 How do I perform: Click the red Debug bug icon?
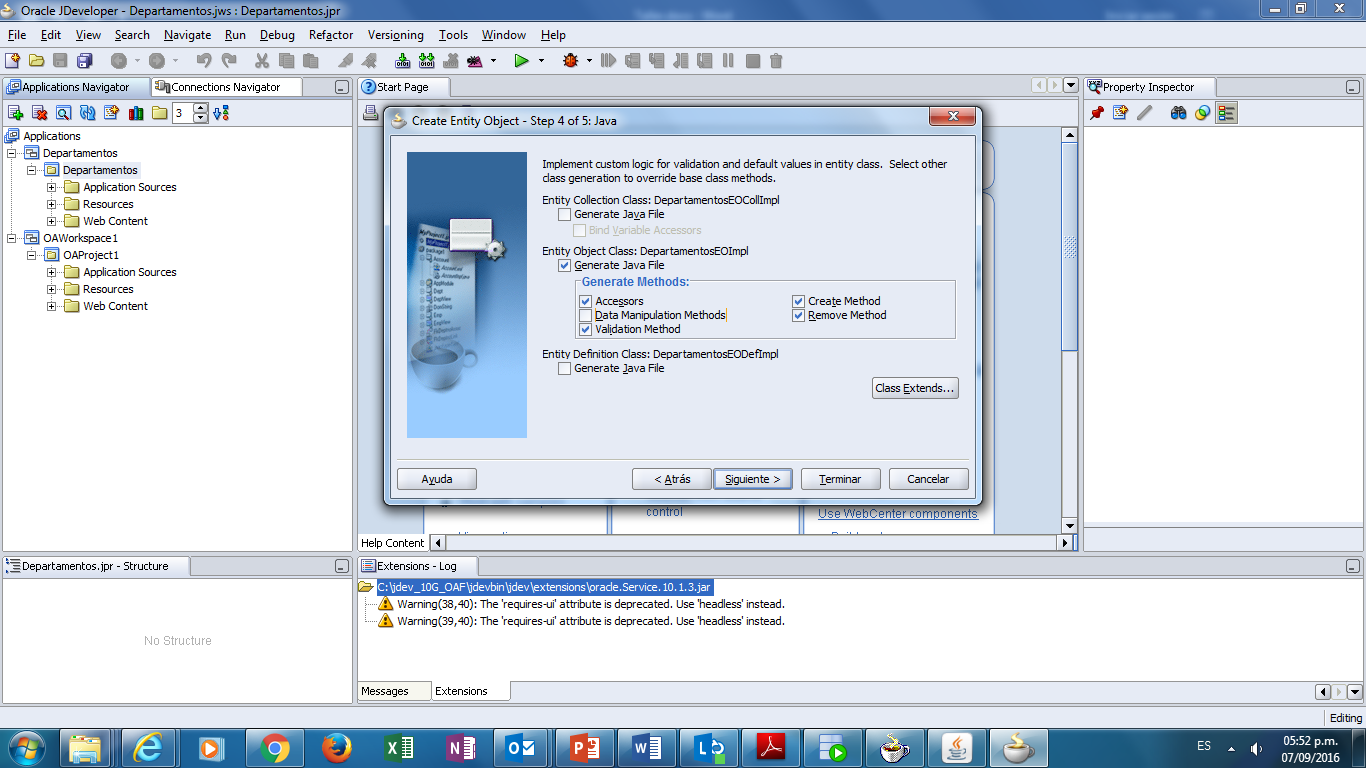[571, 61]
